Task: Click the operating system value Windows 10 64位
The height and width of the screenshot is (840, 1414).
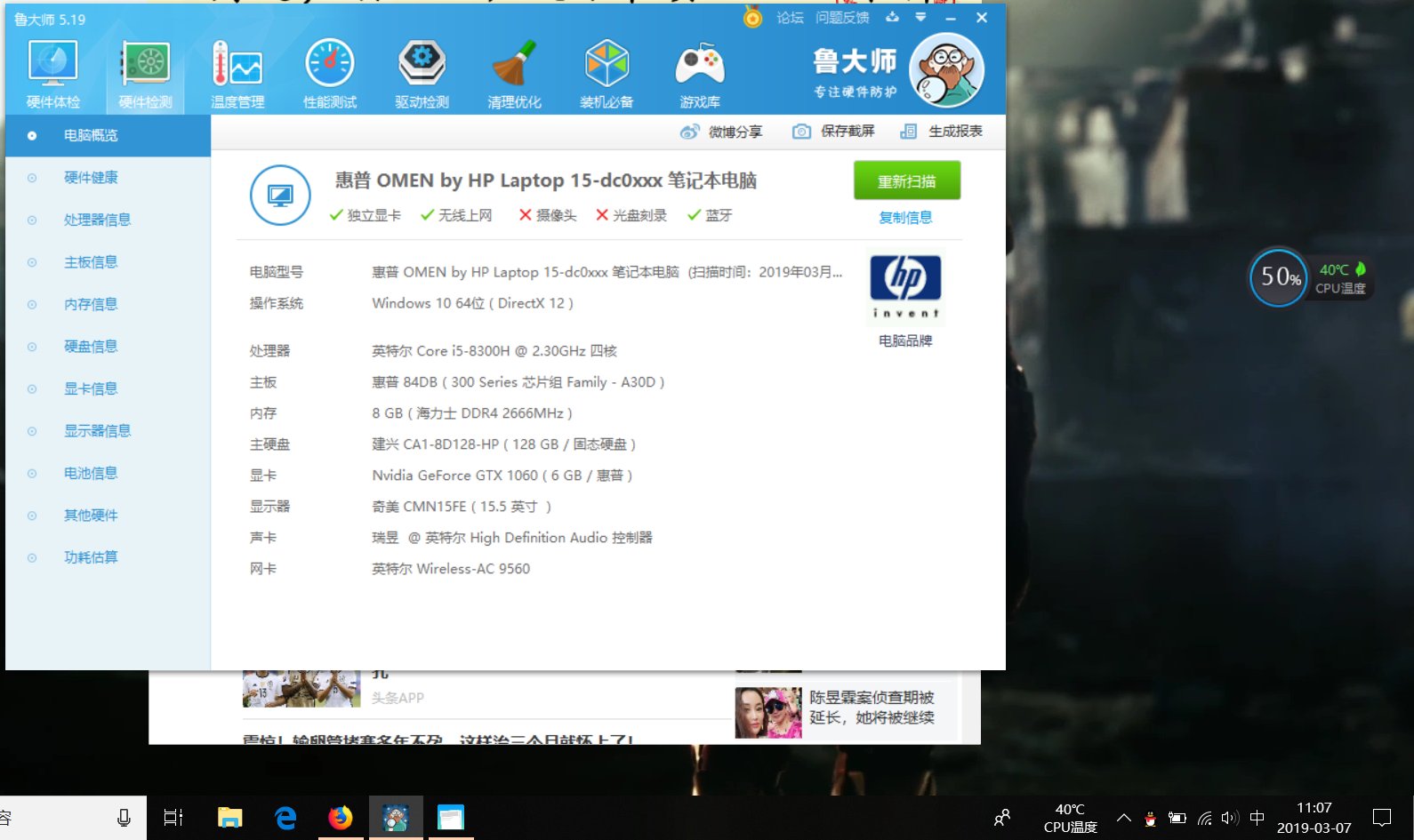Action: (473, 303)
